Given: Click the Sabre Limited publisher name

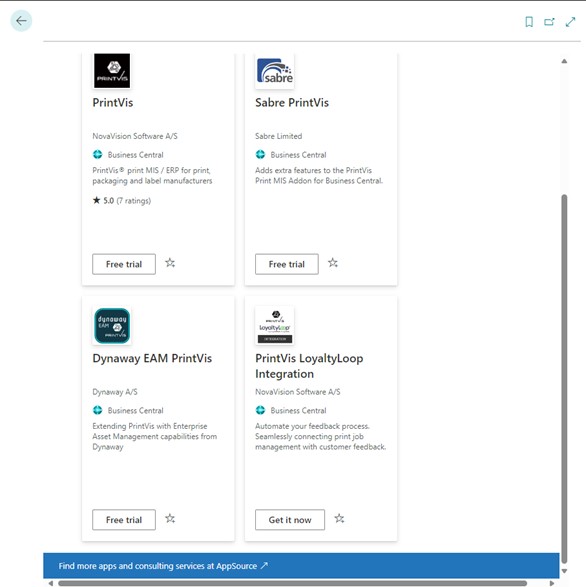Looking at the screenshot, I should pos(279,136).
